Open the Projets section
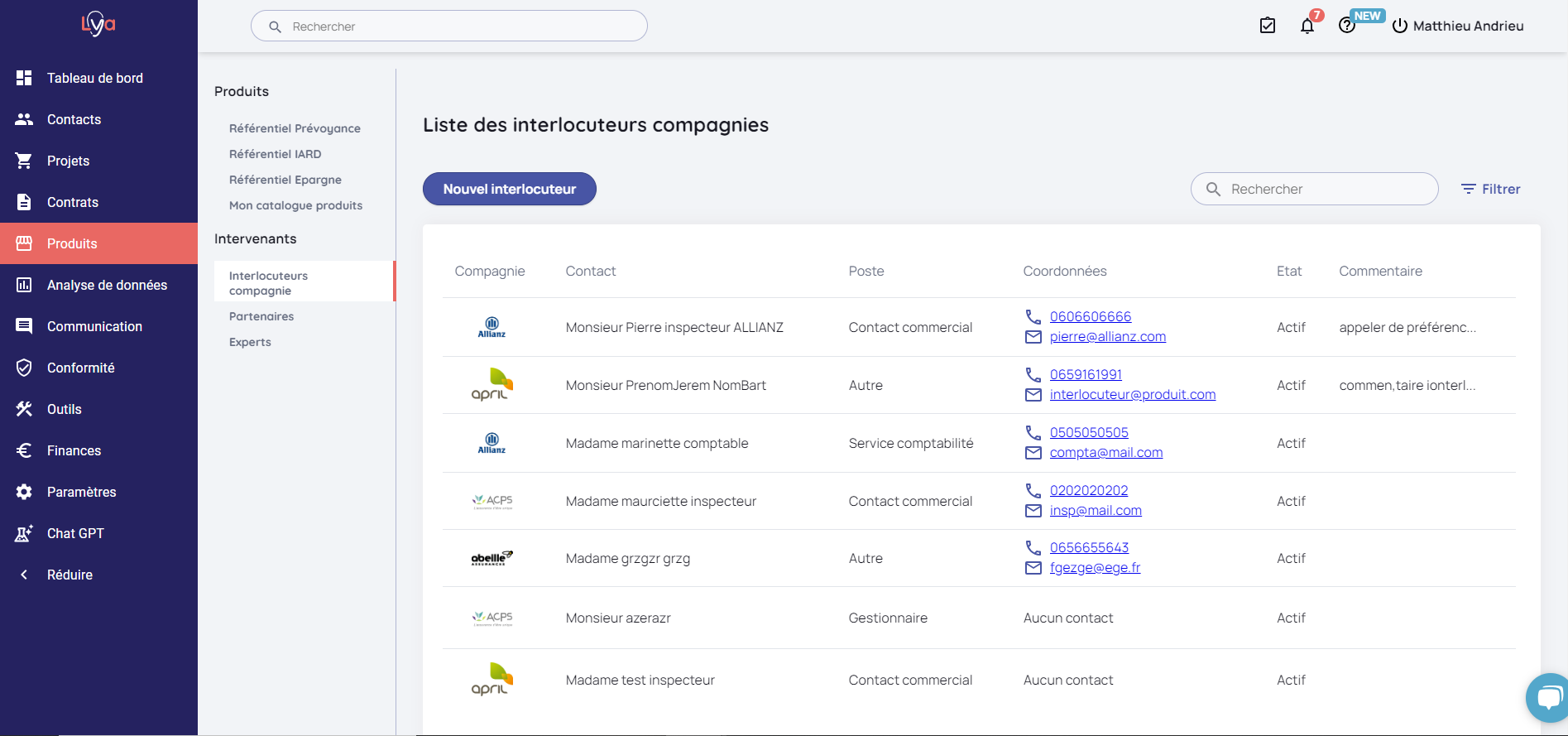The height and width of the screenshot is (736, 1568). tap(98, 161)
